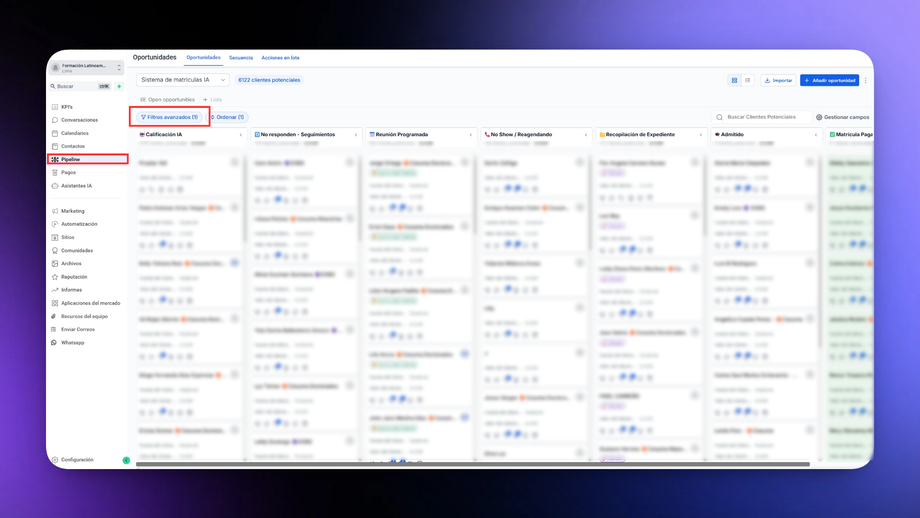Click Añadir oportunidad button
This screenshot has height=518, width=920.
pos(830,80)
